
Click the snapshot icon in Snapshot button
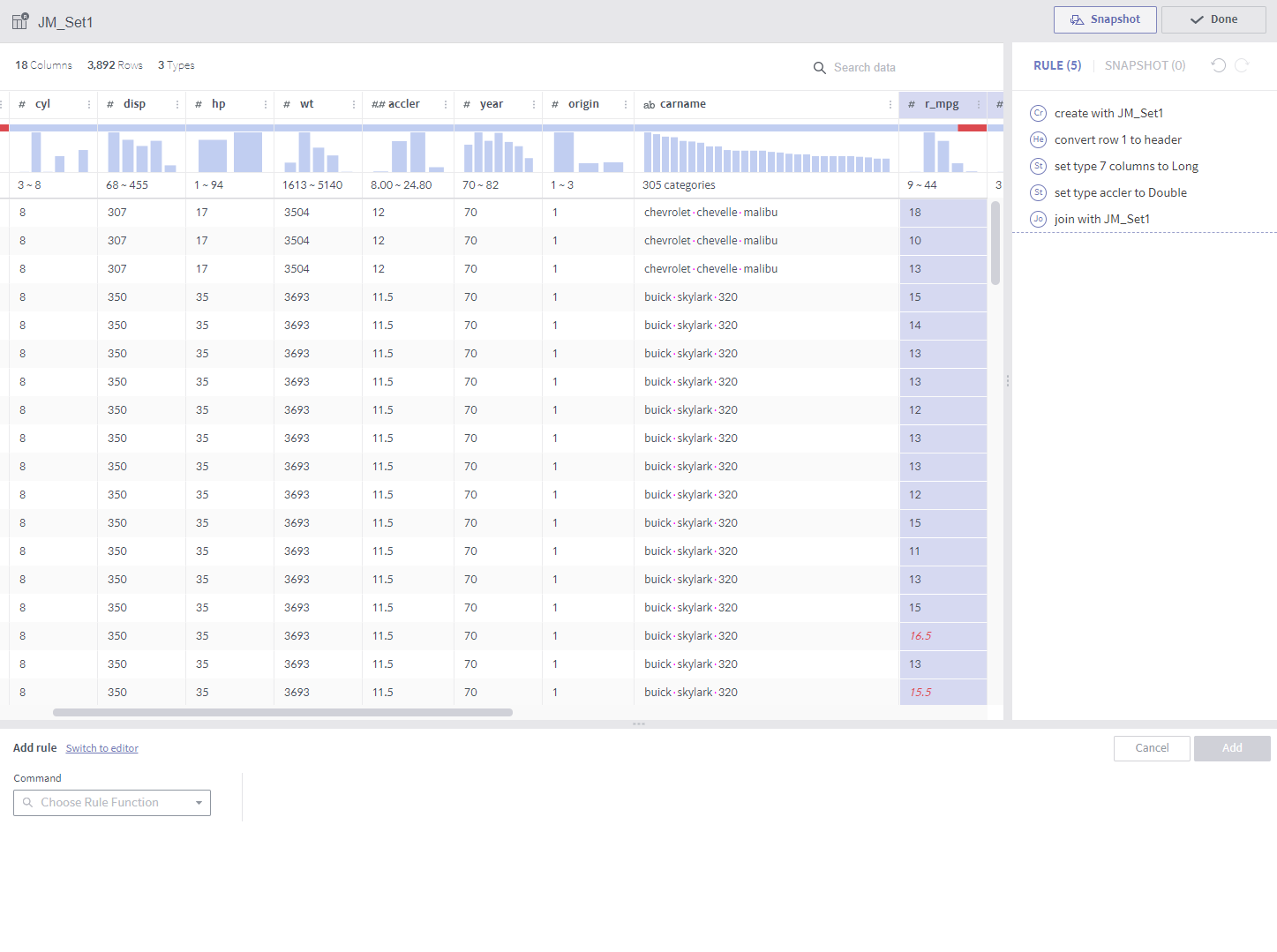(x=1077, y=19)
